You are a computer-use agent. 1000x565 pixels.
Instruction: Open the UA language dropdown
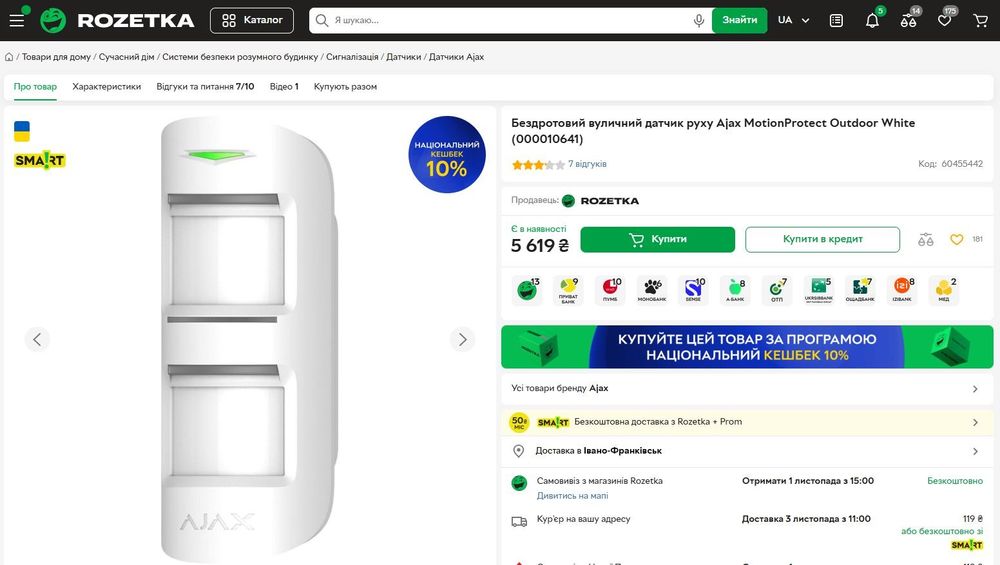pyautogui.click(x=794, y=20)
